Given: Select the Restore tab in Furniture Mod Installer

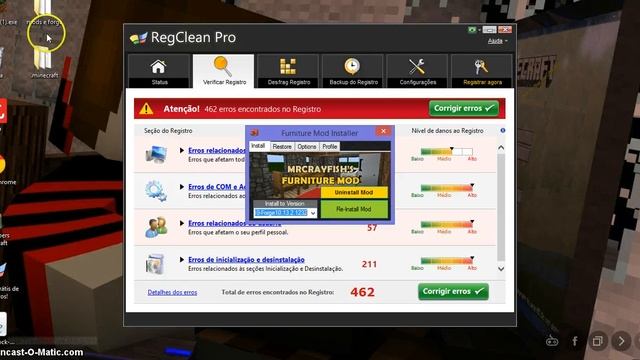Looking at the screenshot, I should click(x=282, y=147).
